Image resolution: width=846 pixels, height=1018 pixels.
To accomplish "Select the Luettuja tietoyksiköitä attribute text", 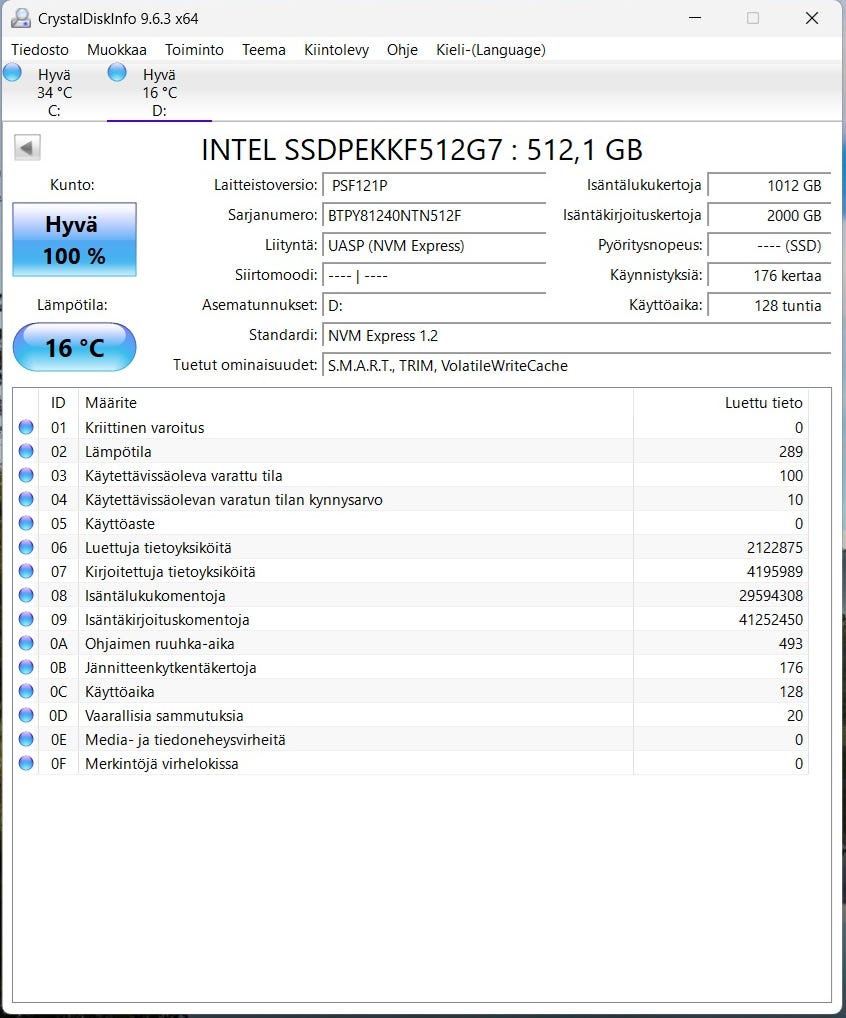I will 158,548.
